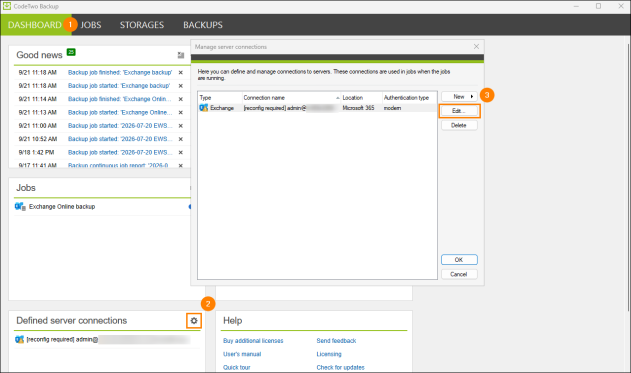Dismiss 9/21 11:18 AM 'Backup job finished' news item
Image resolution: width=631 pixels, height=373 pixels.
pyautogui.click(x=181, y=73)
